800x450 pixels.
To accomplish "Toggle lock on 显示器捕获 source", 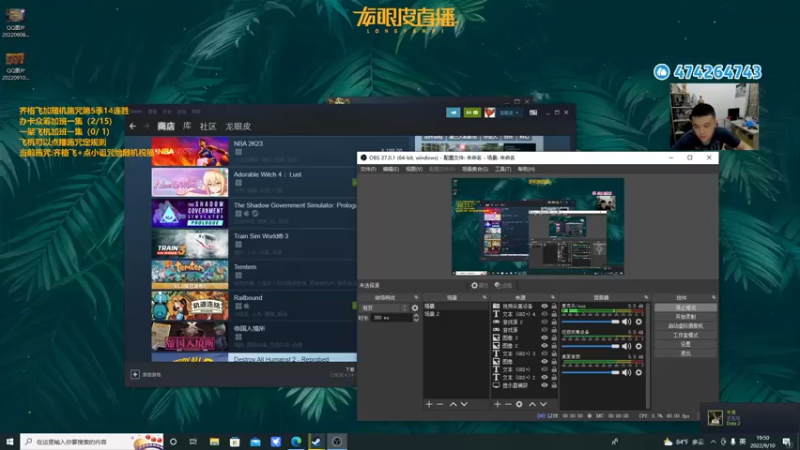I will pyautogui.click(x=554, y=385).
